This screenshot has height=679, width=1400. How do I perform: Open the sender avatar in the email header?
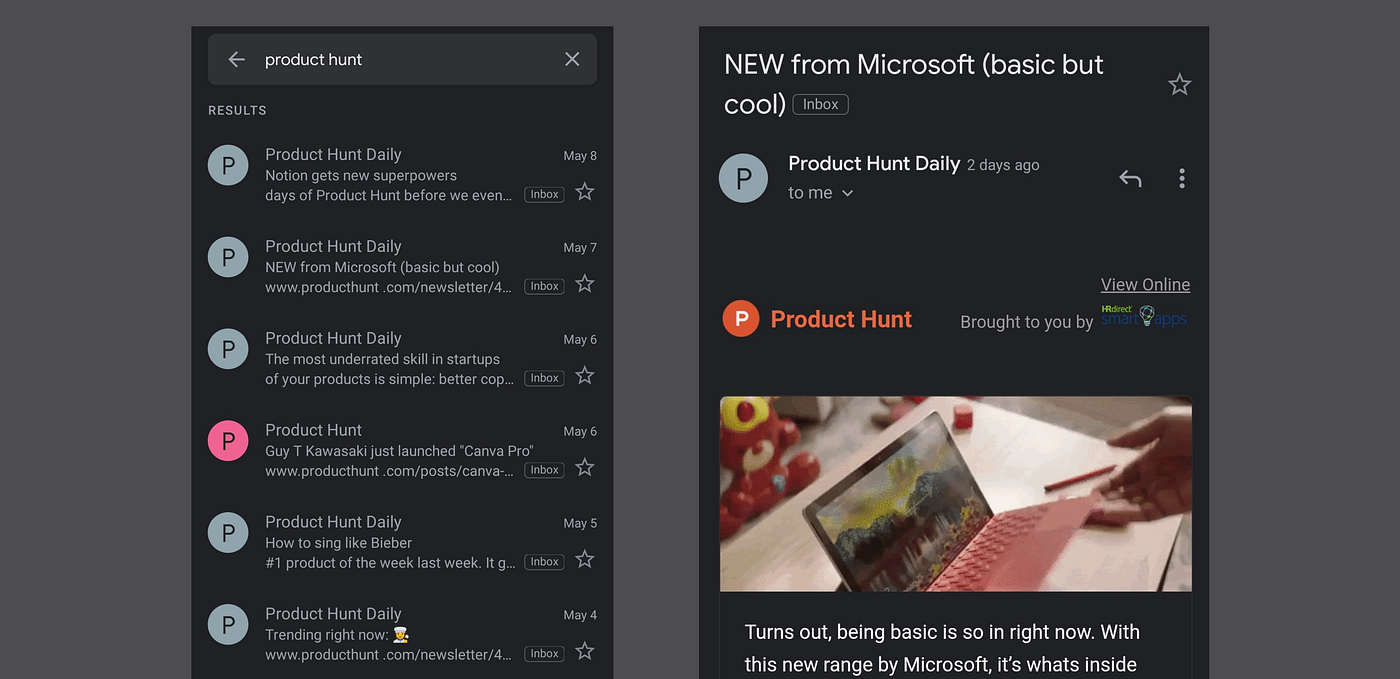pos(743,179)
